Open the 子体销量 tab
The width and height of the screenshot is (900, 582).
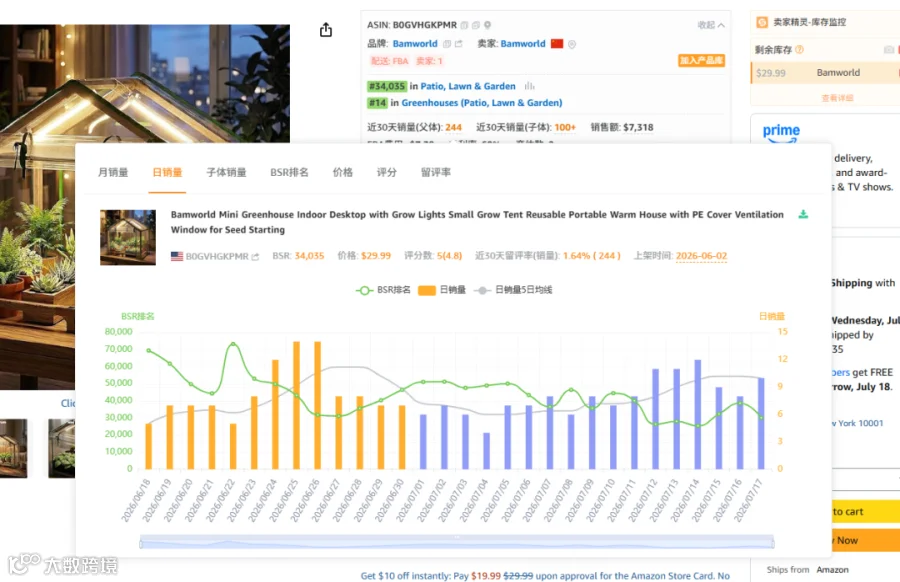pyautogui.click(x=226, y=172)
